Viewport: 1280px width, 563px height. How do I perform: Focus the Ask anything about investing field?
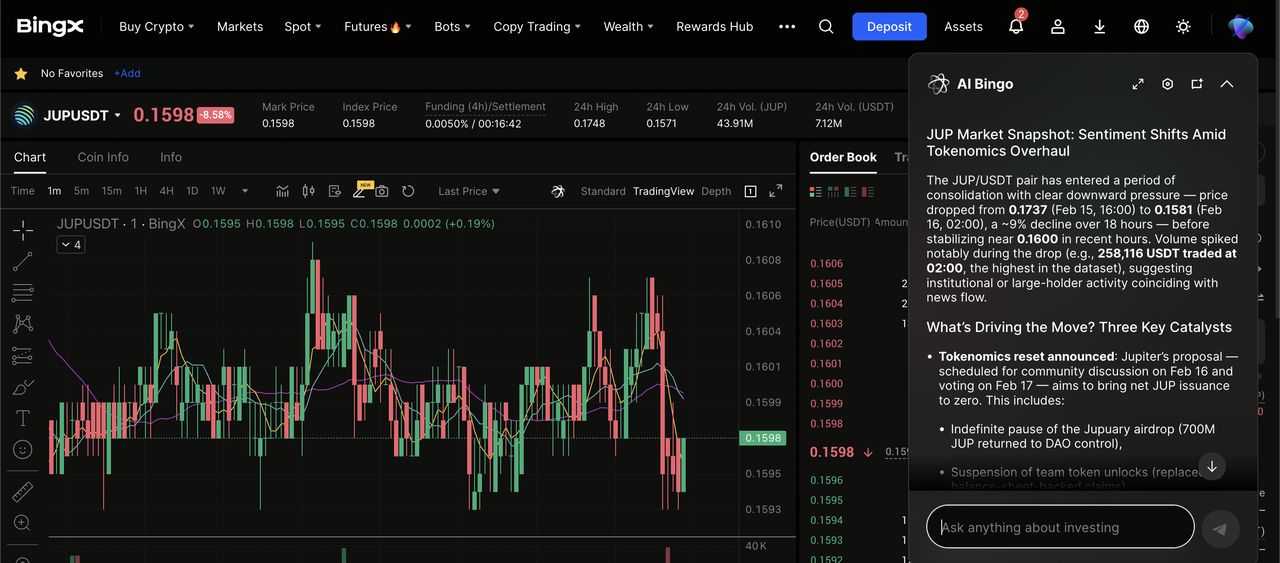1060,527
